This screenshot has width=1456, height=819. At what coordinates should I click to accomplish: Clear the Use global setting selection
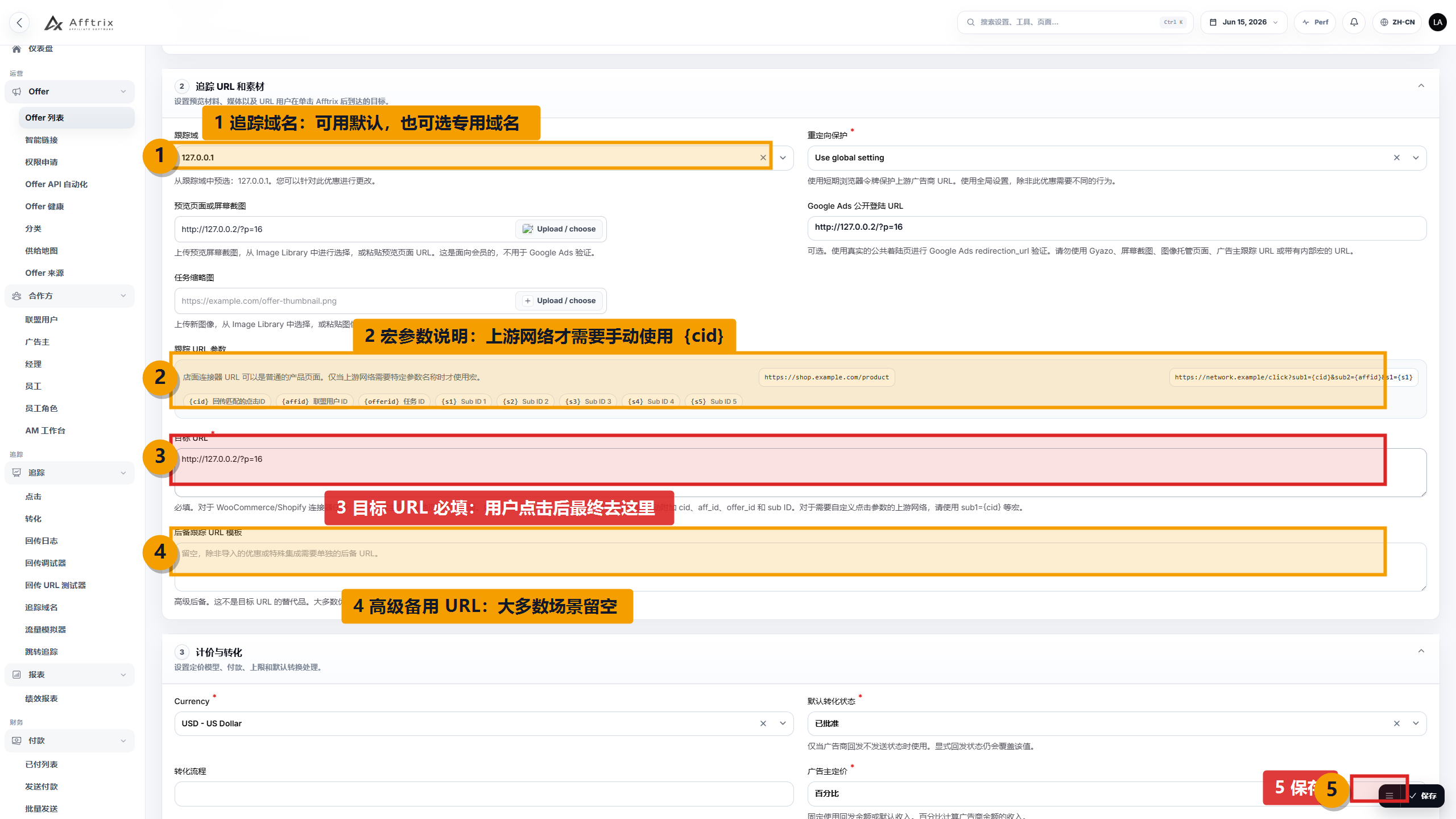(x=1397, y=158)
